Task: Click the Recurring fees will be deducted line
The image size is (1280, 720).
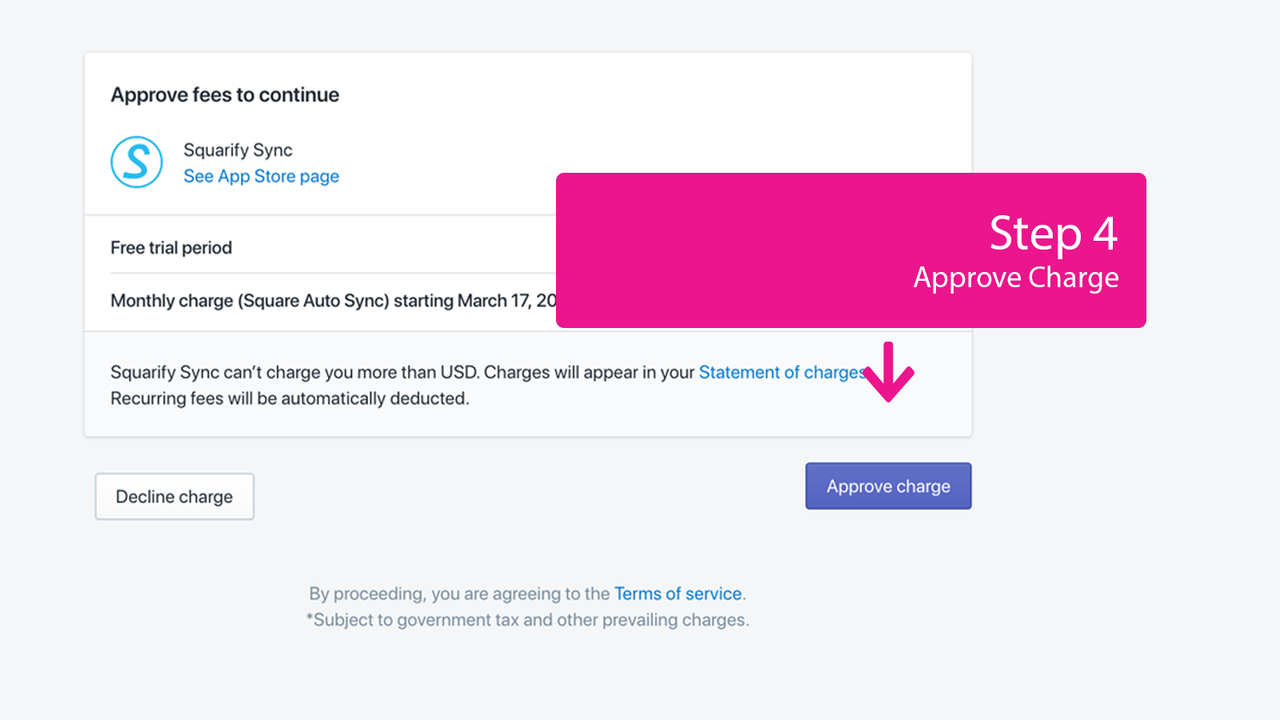Action: point(289,398)
